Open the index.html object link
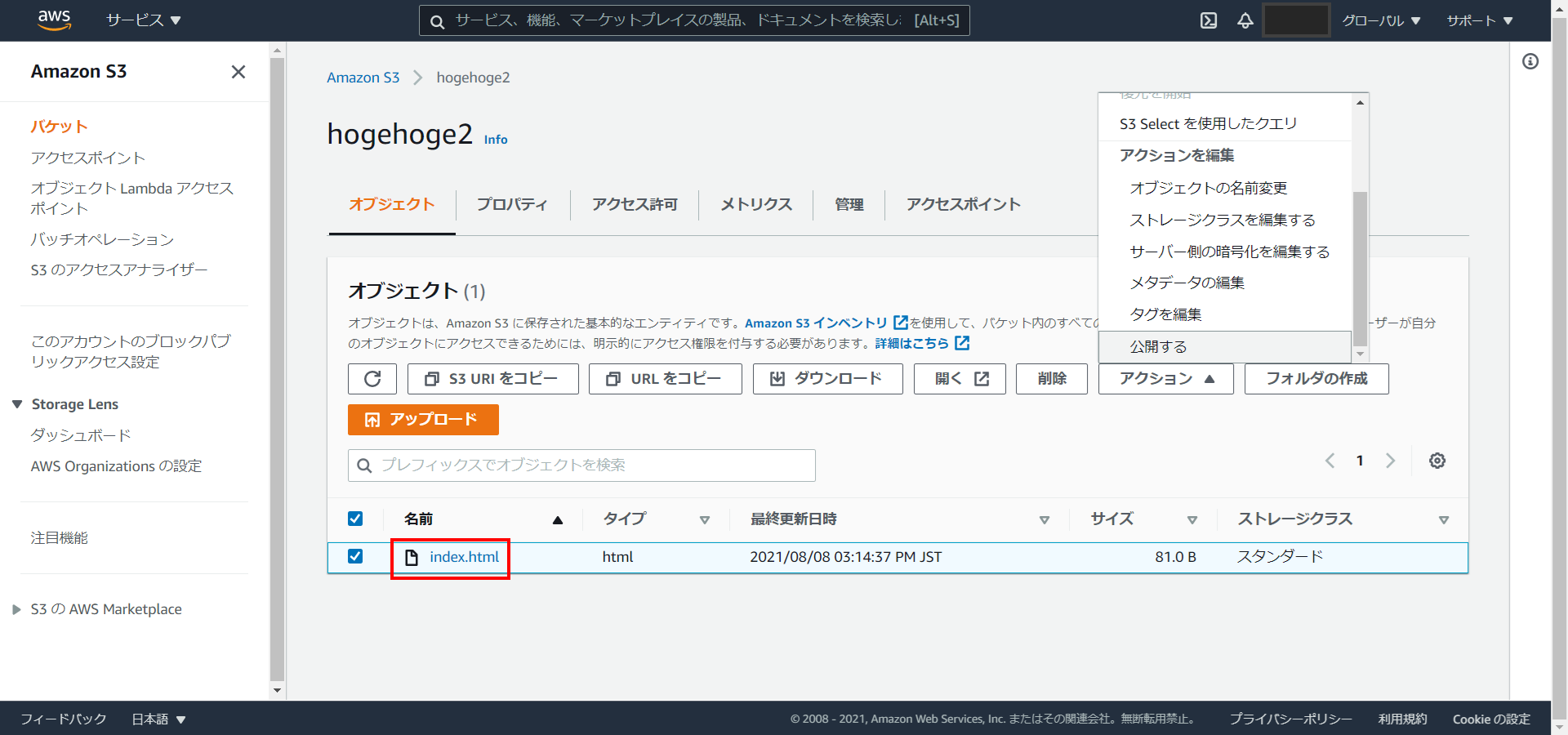This screenshot has height=735, width=1568. coord(464,557)
